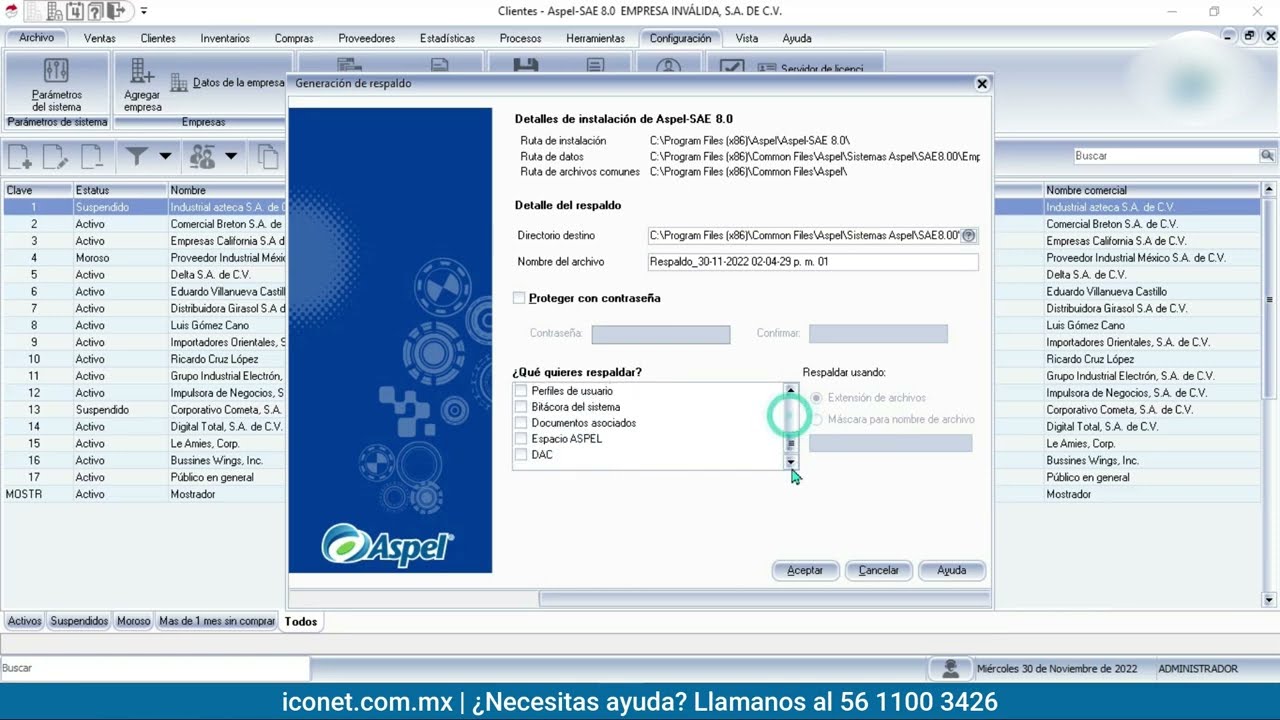Click the Aspel app icon in title bar
The image size is (1280, 720).
pyautogui.click(x=12, y=12)
